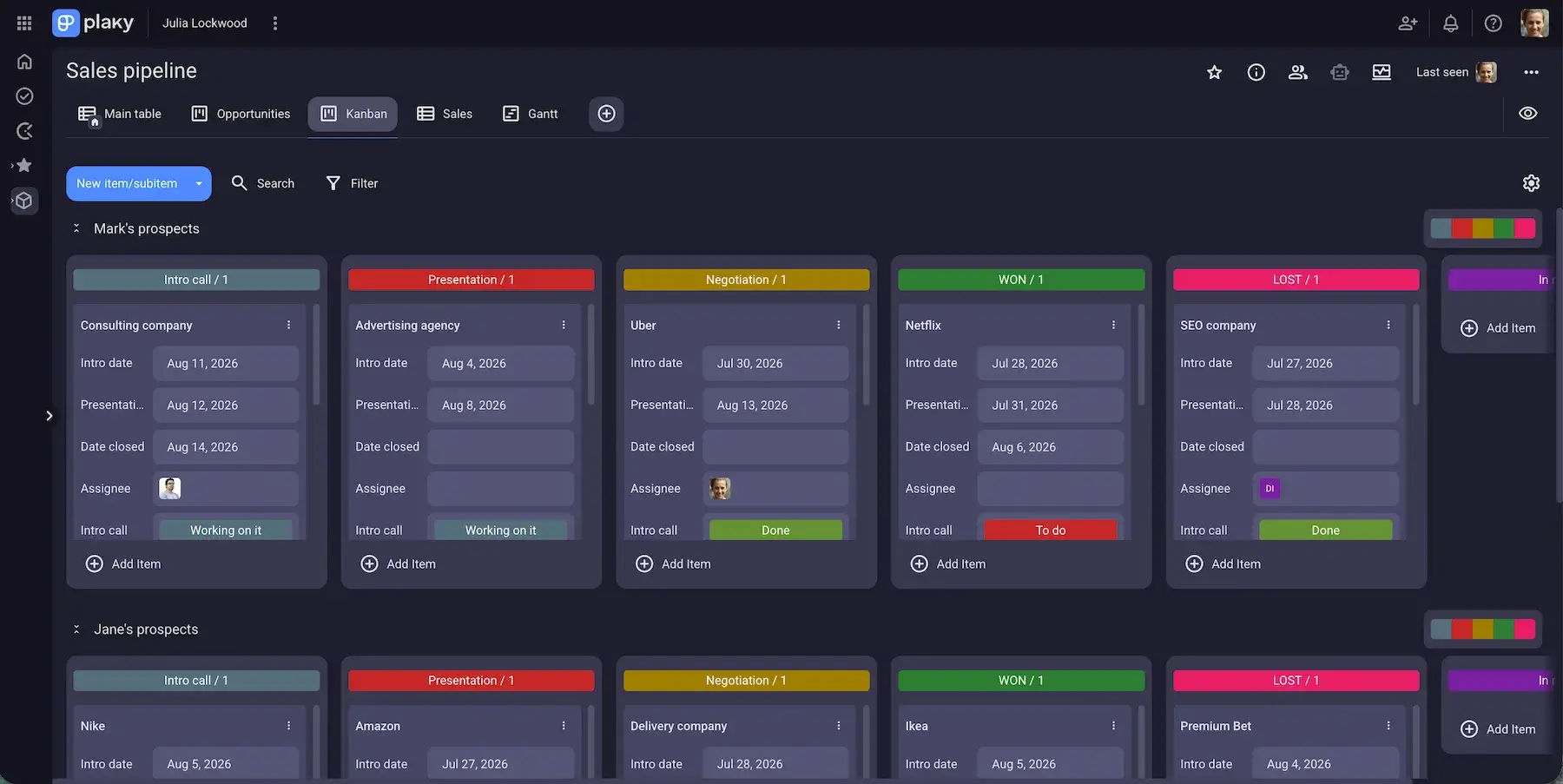
Task: Click the status color summary bar in Mark's prospects
Action: [1482, 228]
